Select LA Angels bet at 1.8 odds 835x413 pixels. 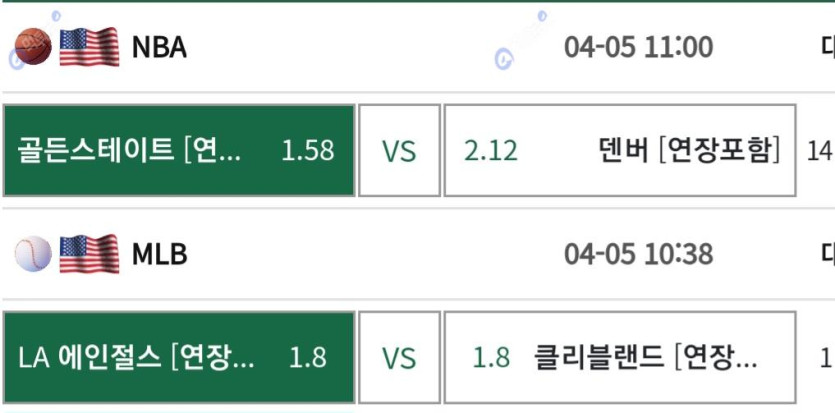pos(179,358)
